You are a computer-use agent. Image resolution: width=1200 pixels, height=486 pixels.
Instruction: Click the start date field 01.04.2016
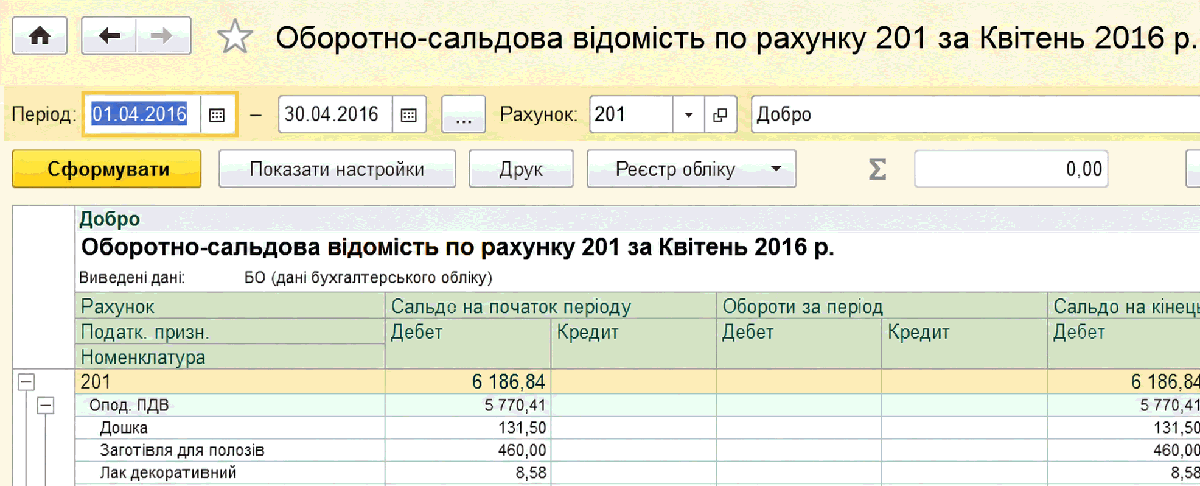coord(141,115)
